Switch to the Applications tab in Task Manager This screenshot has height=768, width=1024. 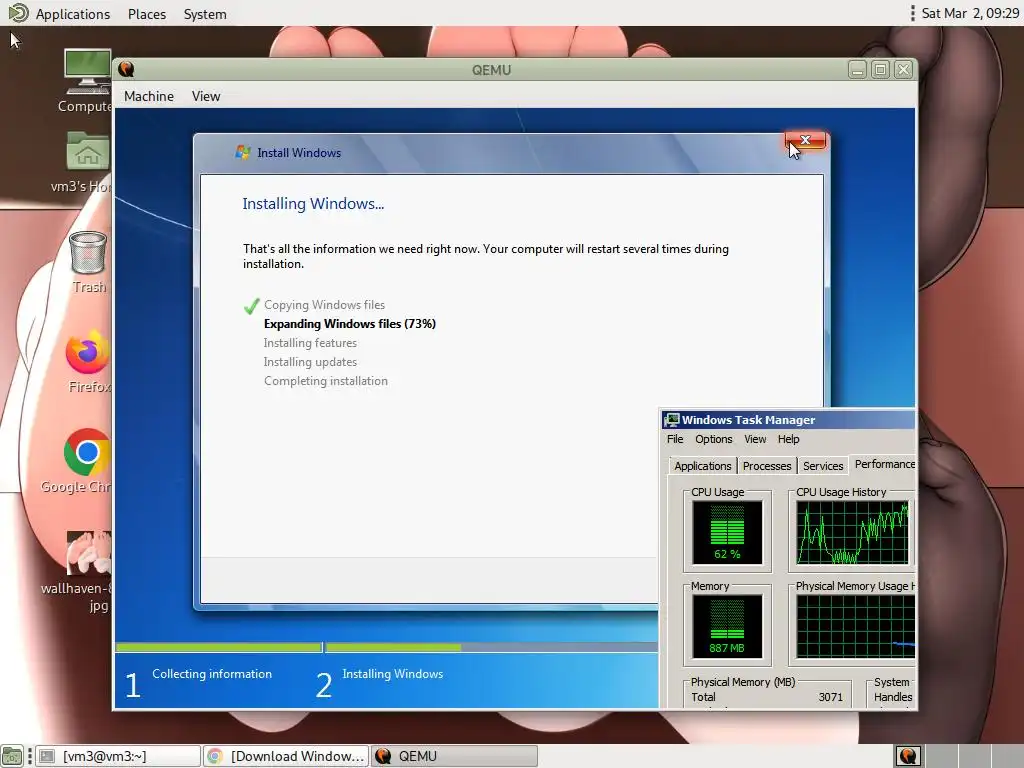coord(703,466)
